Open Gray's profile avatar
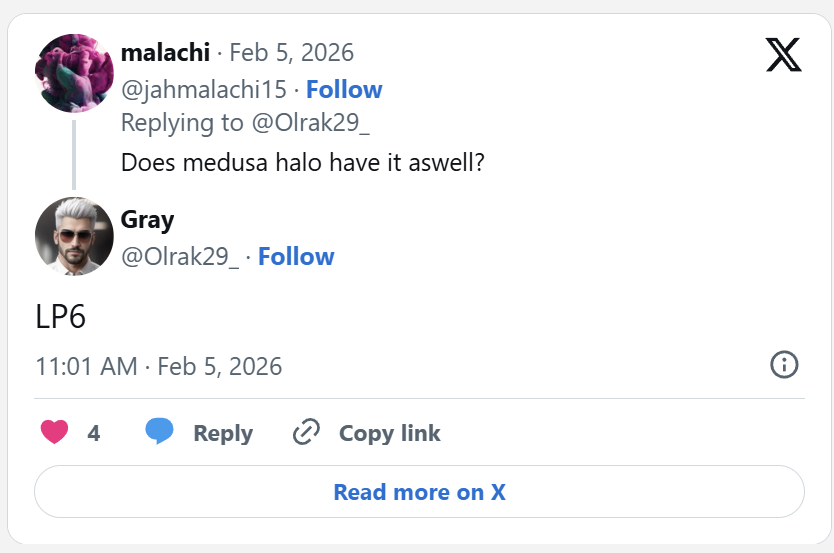 (74, 235)
